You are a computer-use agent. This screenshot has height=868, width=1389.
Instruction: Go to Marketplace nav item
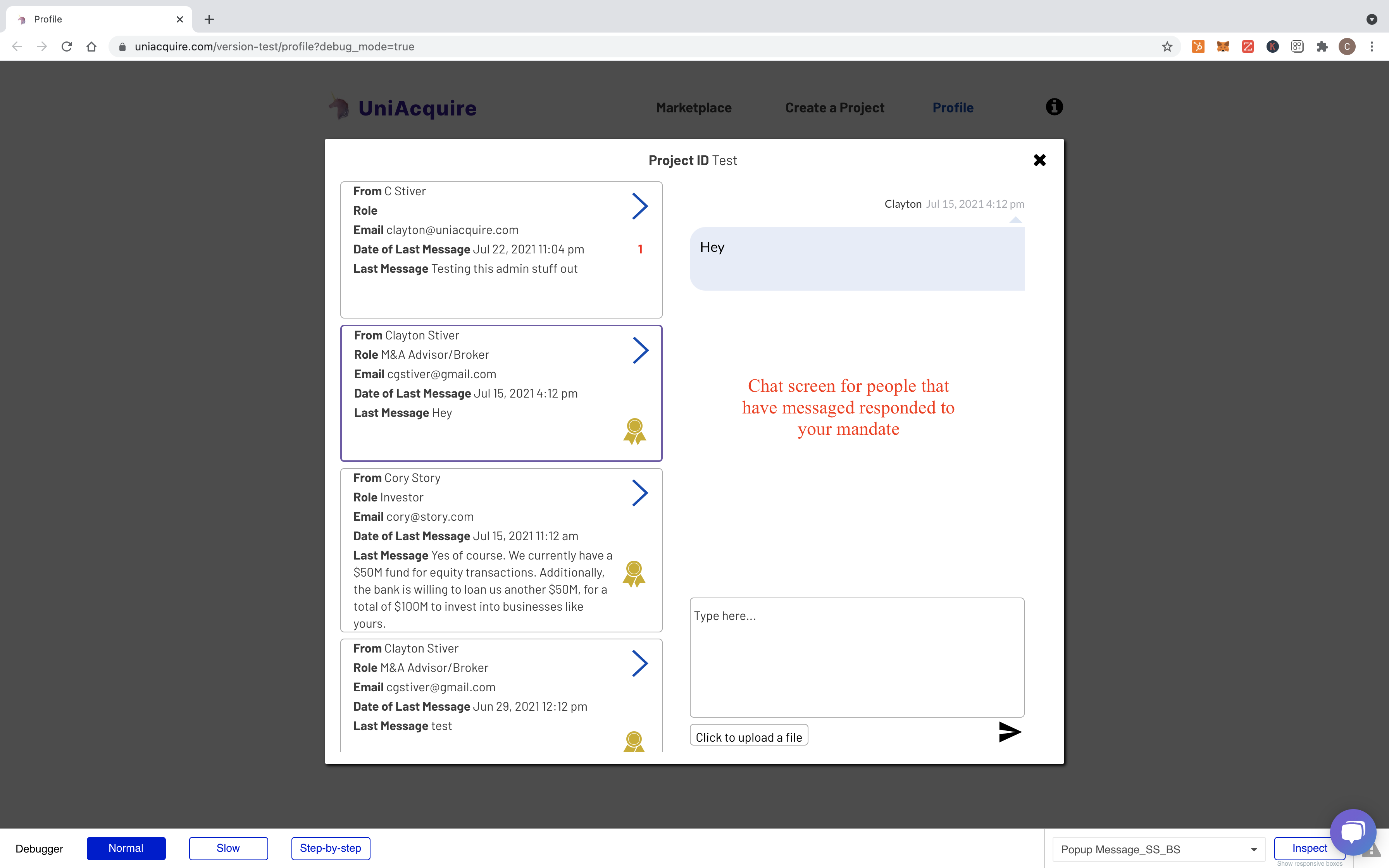[x=693, y=107]
